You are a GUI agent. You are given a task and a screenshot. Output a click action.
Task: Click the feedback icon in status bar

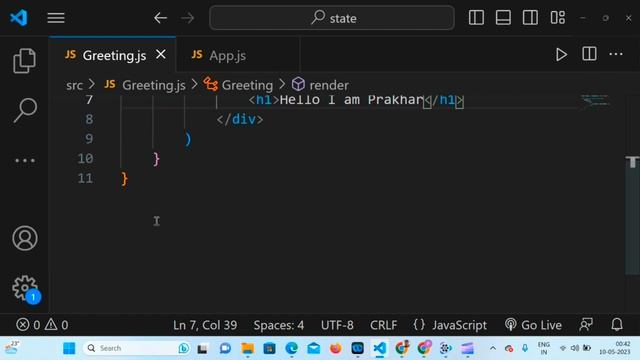tap(586, 325)
